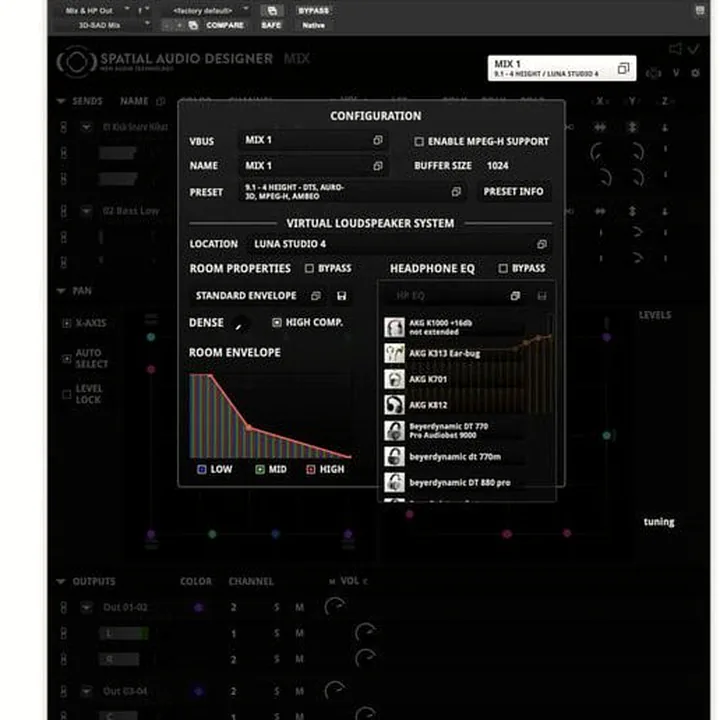Image resolution: width=720 pixels, height=720 pixels.
Task: Select beyerdynamic DT 880 pro thumbnail
Action: [x=394, y=483]
